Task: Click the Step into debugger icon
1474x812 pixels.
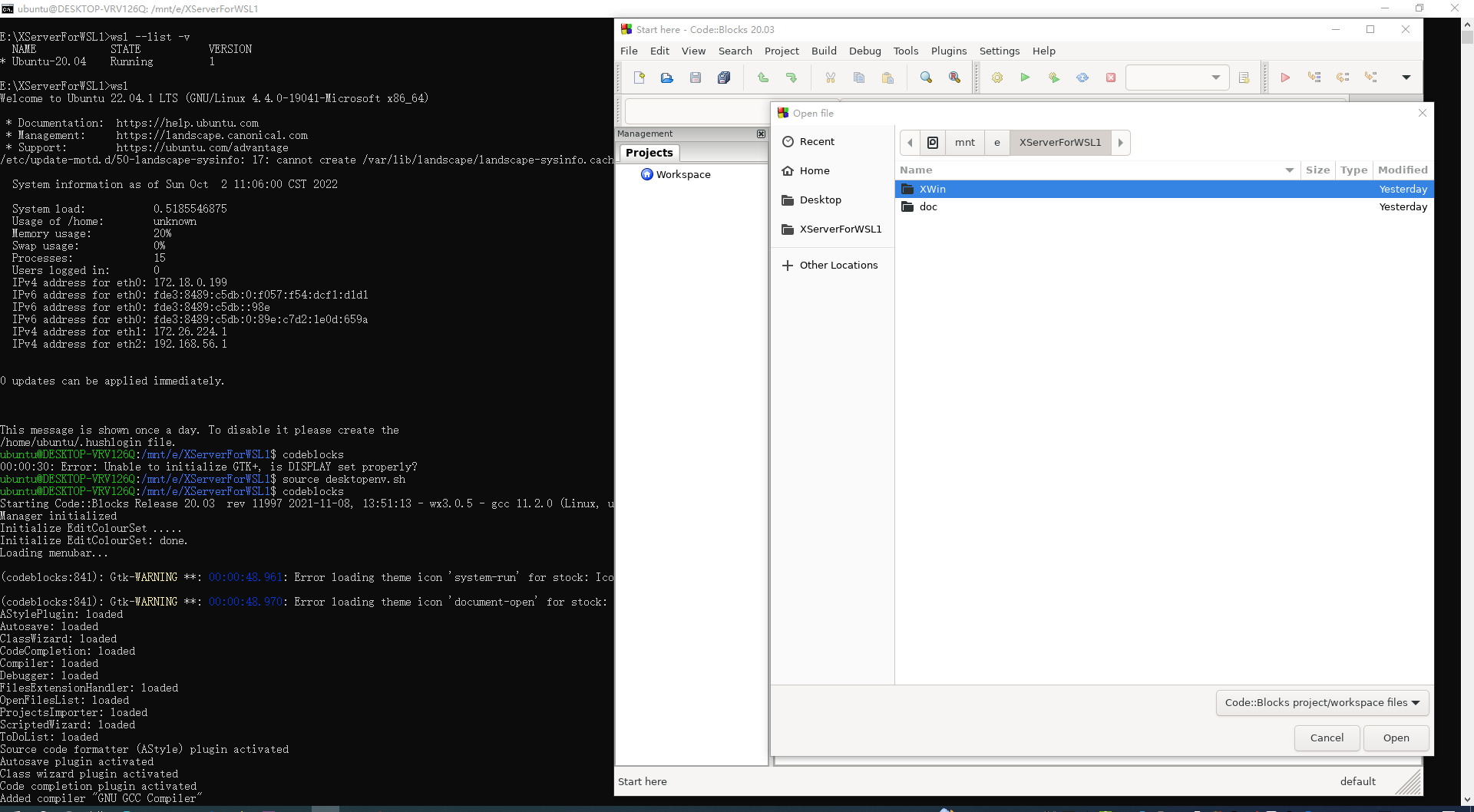Action: point(1371,78)
